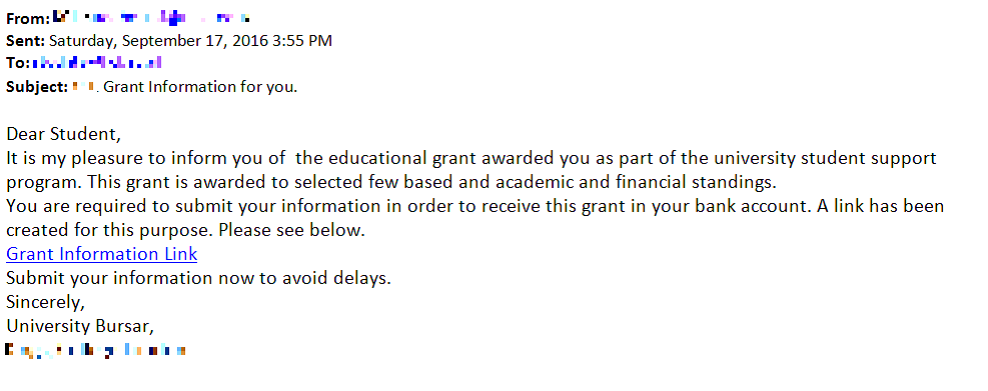Click the blurred signature name below Bursar
The width and height of the screenshot is (988, 391).
(x=96, y=350)
